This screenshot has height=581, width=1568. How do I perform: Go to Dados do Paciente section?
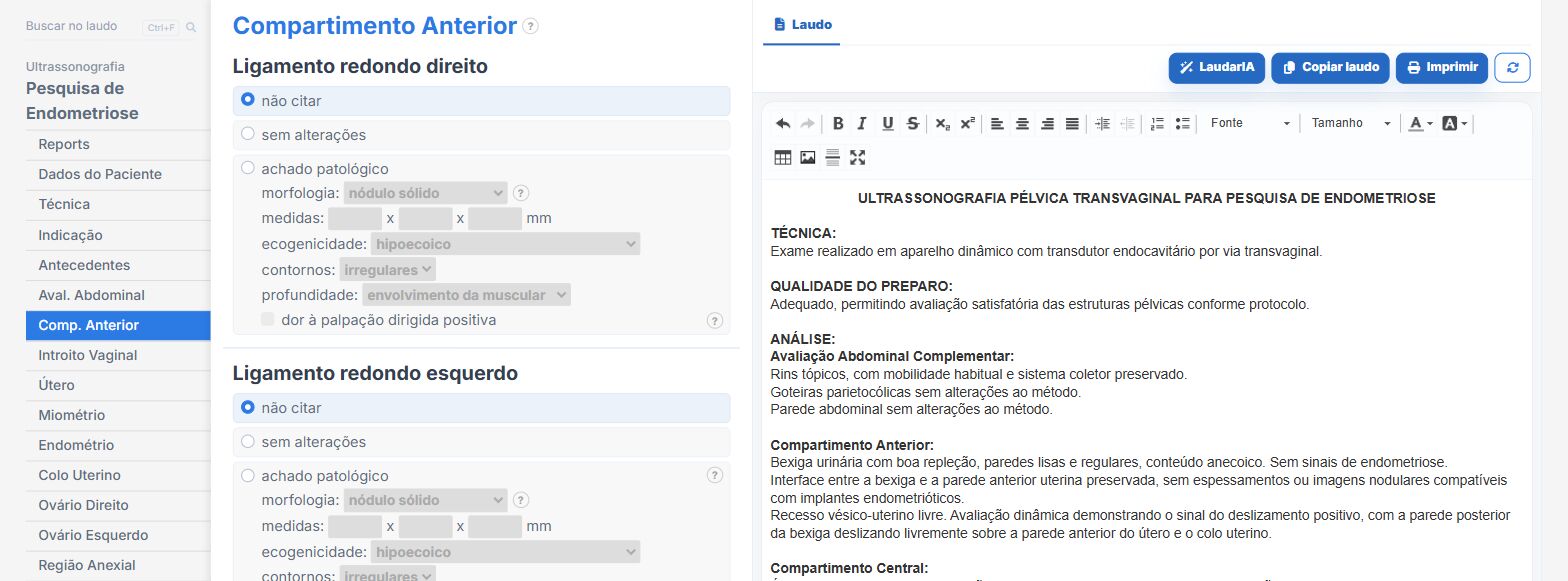[118, 174]
